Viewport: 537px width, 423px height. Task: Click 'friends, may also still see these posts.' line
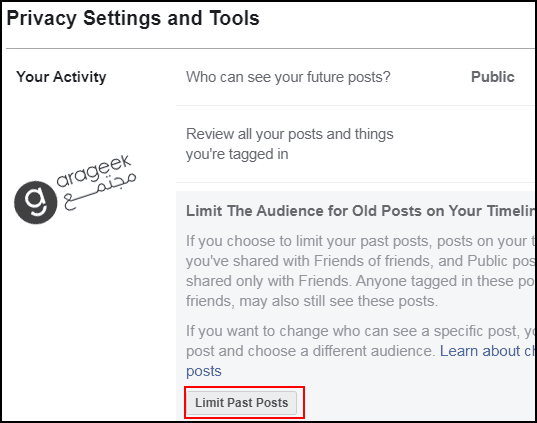tap(312, 301)
